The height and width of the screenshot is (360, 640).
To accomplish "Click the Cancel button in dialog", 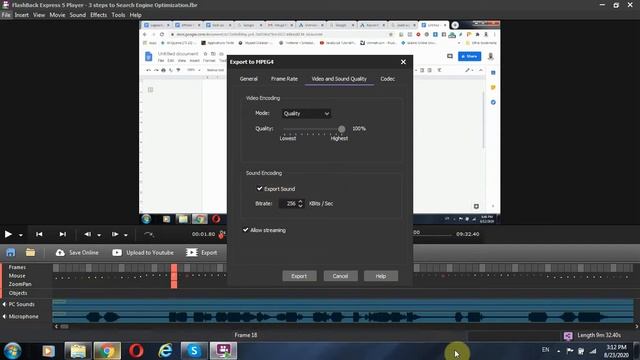I will 340,276.
